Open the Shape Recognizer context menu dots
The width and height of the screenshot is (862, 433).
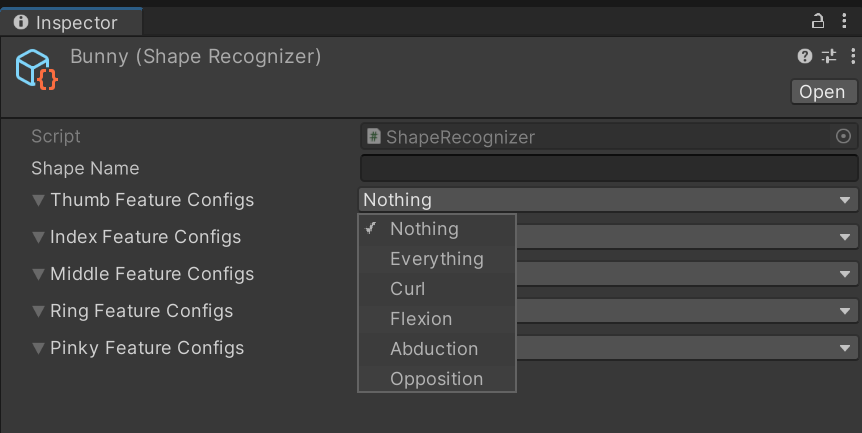(853, 56)
